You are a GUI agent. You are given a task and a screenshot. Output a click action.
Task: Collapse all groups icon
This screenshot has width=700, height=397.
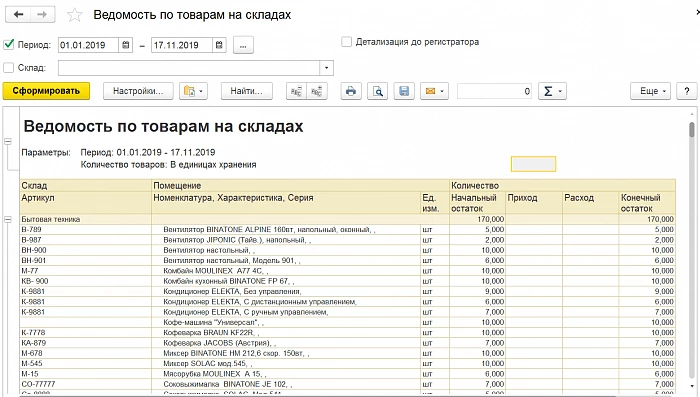tap(296, 91)
